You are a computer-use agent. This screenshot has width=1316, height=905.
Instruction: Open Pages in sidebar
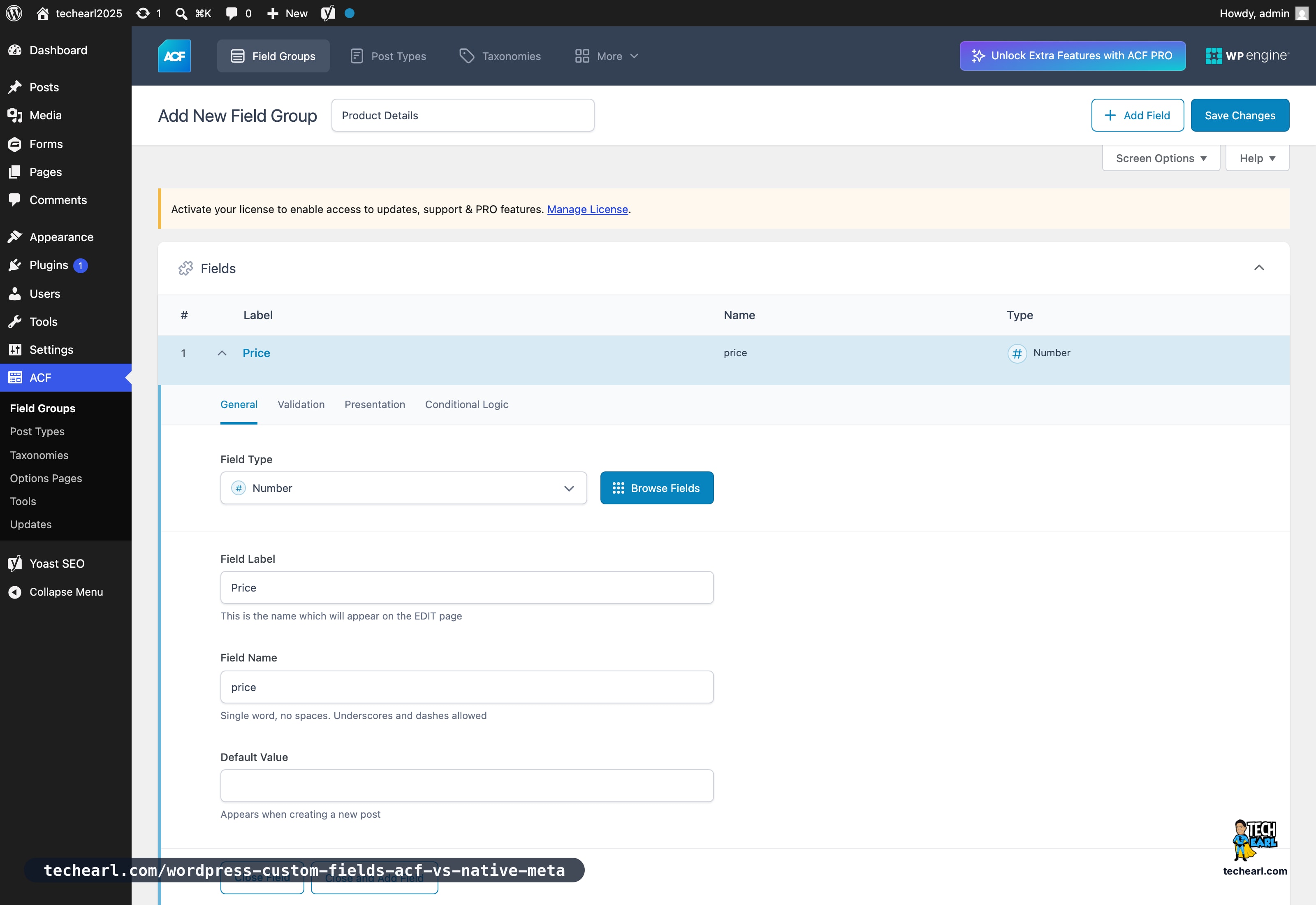[66, 172]
